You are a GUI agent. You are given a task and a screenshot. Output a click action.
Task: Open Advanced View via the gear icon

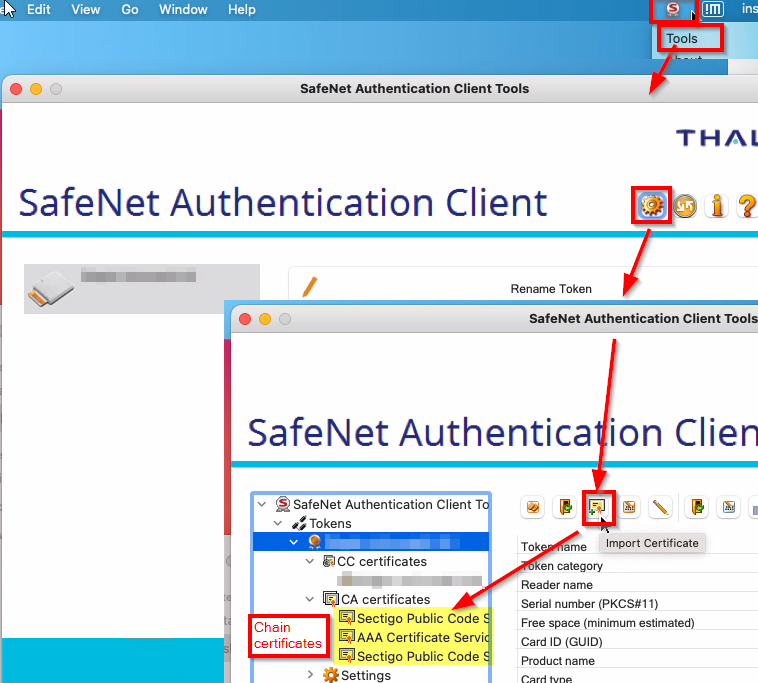pos(652,206)
